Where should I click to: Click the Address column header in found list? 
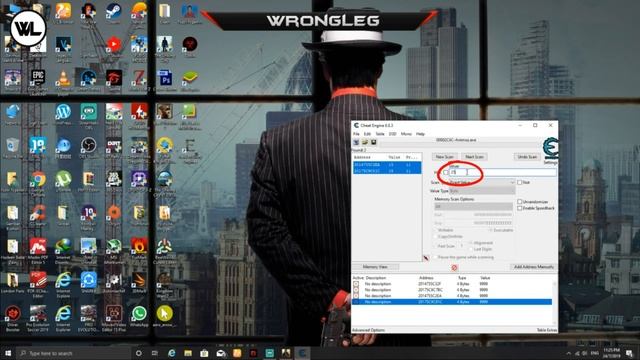(x=362, y=157)
